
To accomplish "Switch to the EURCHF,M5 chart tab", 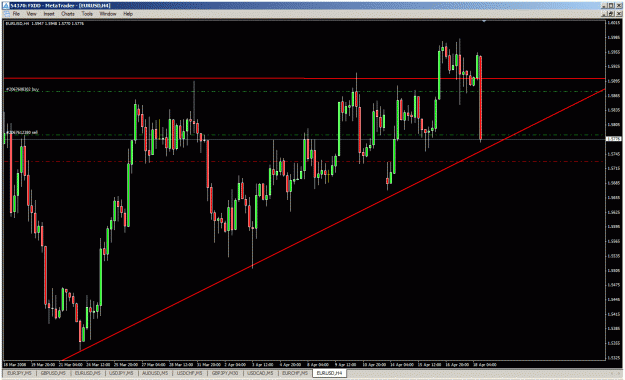I will coord(295,373).
